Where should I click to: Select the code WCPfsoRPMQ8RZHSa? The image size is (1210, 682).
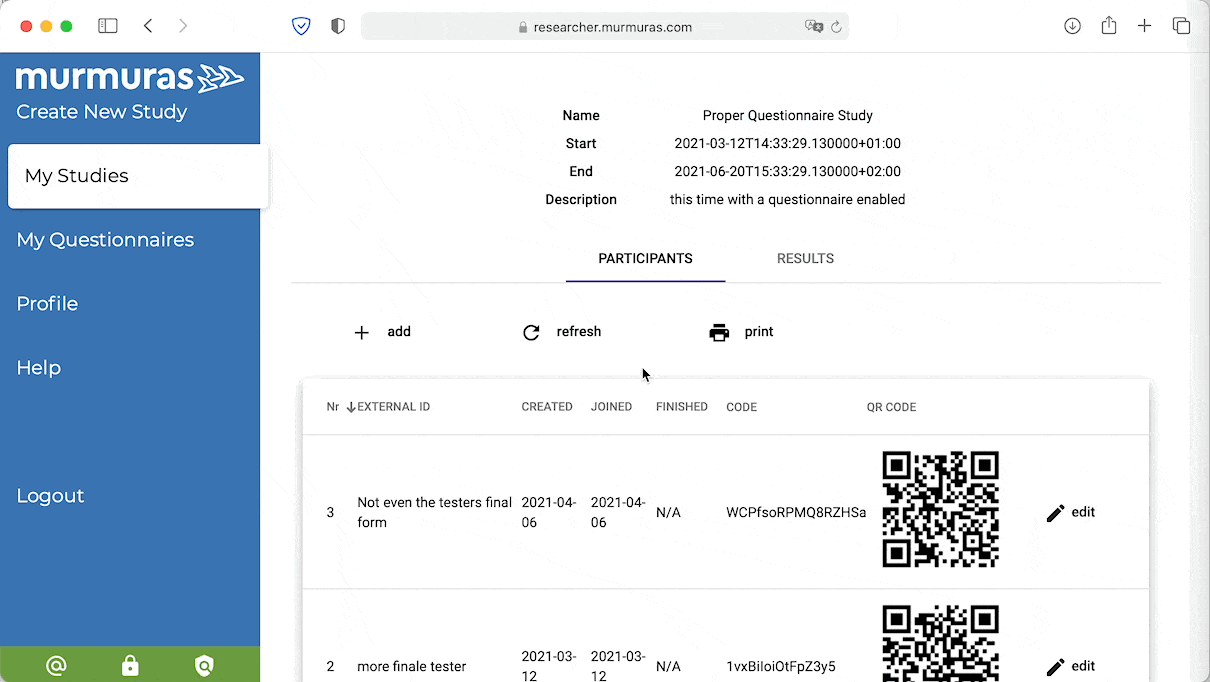coord(796,513)
